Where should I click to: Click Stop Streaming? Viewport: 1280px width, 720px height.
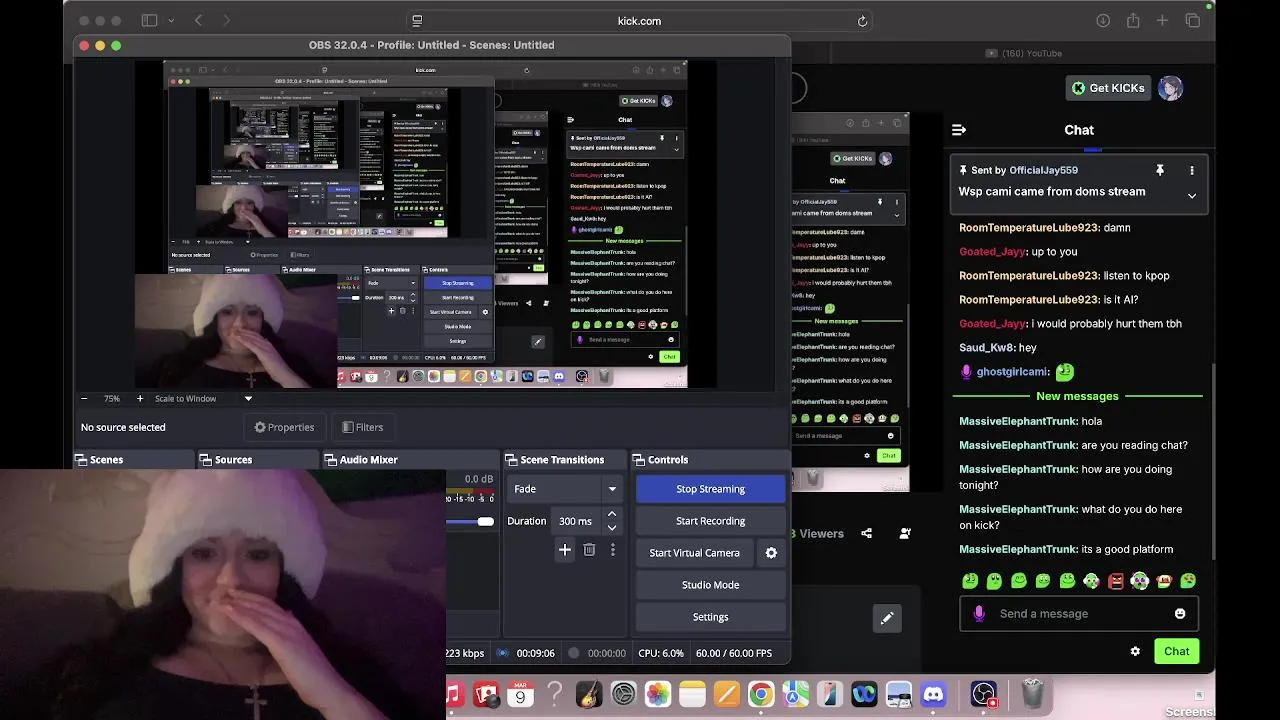[x=710, y=489]
